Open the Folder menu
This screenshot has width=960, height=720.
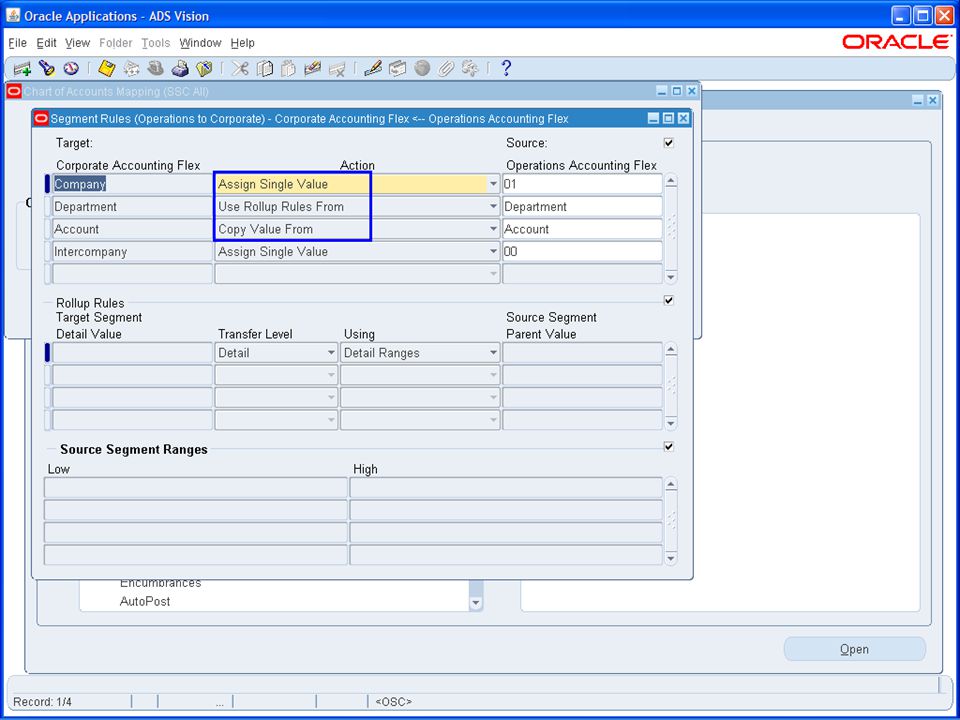[116, 43]
